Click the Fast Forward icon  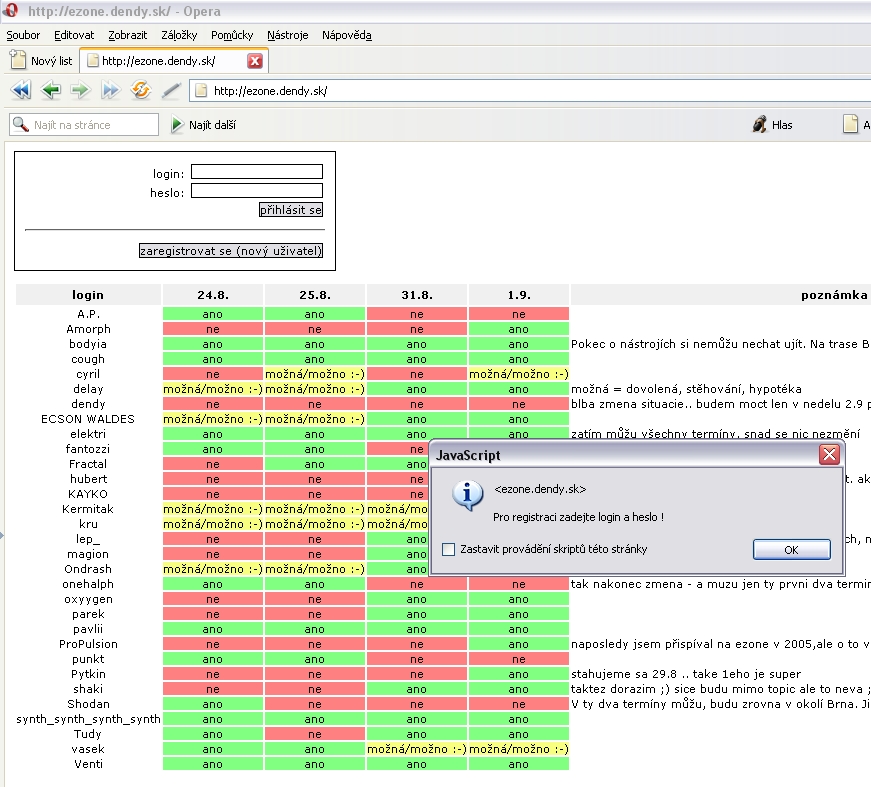click(x=110, y=91)
